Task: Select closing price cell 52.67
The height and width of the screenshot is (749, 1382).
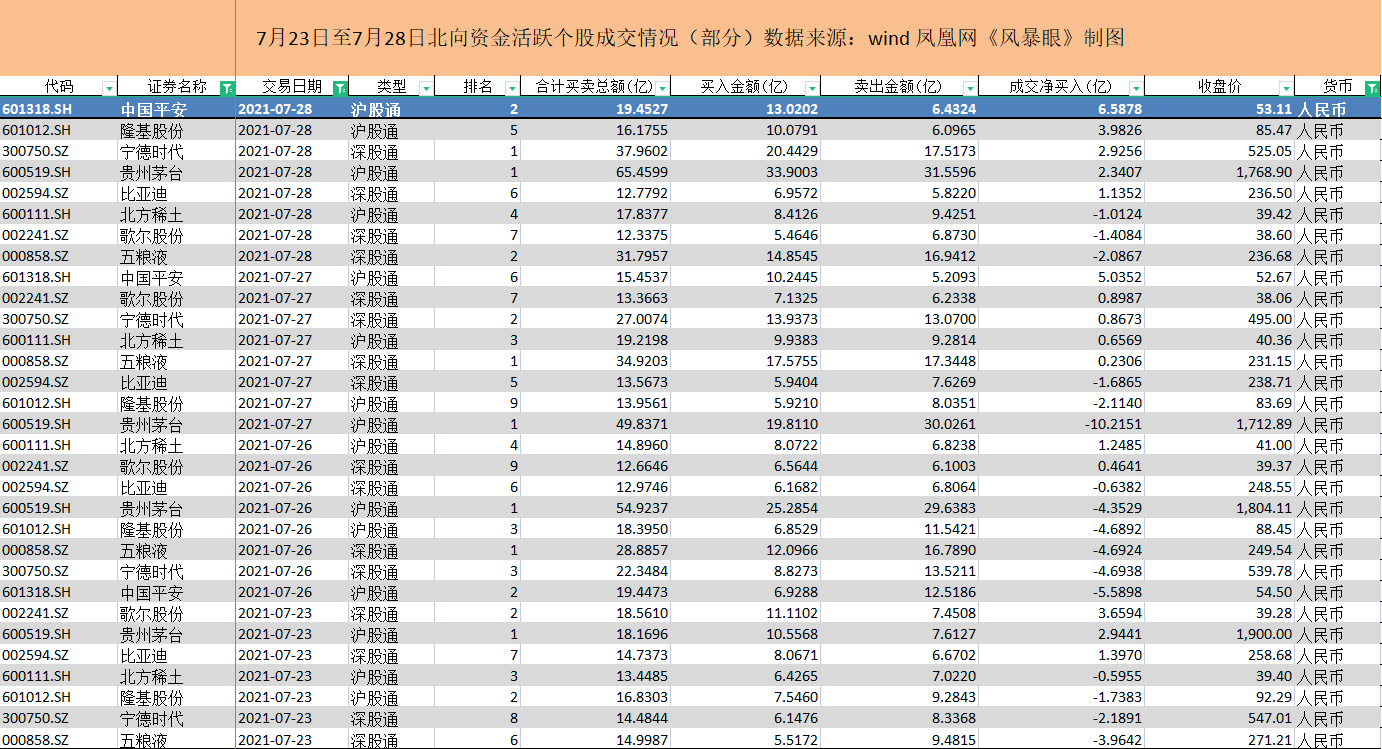Action: 1219,277
